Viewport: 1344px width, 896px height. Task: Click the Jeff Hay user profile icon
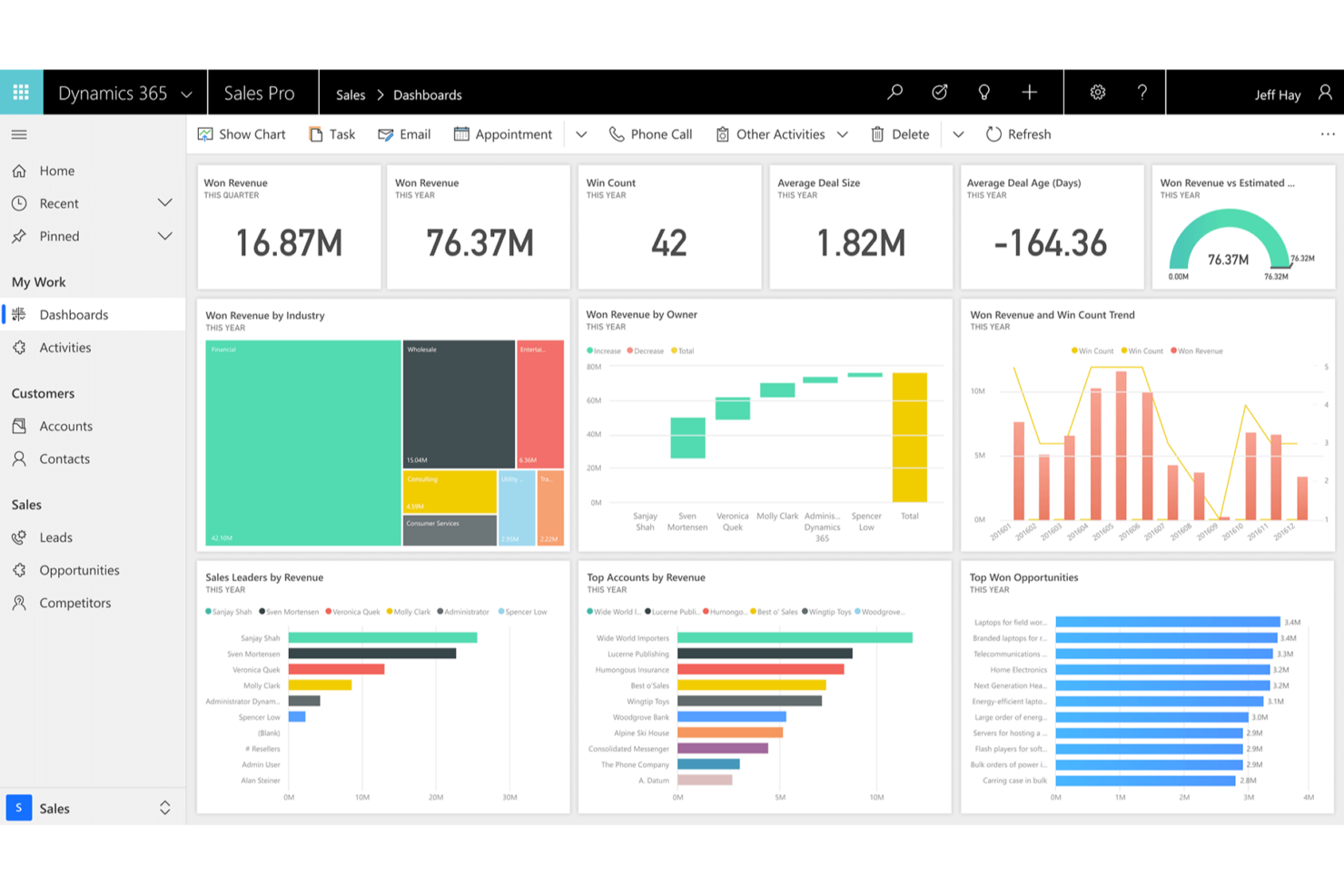click(1325, 93)
